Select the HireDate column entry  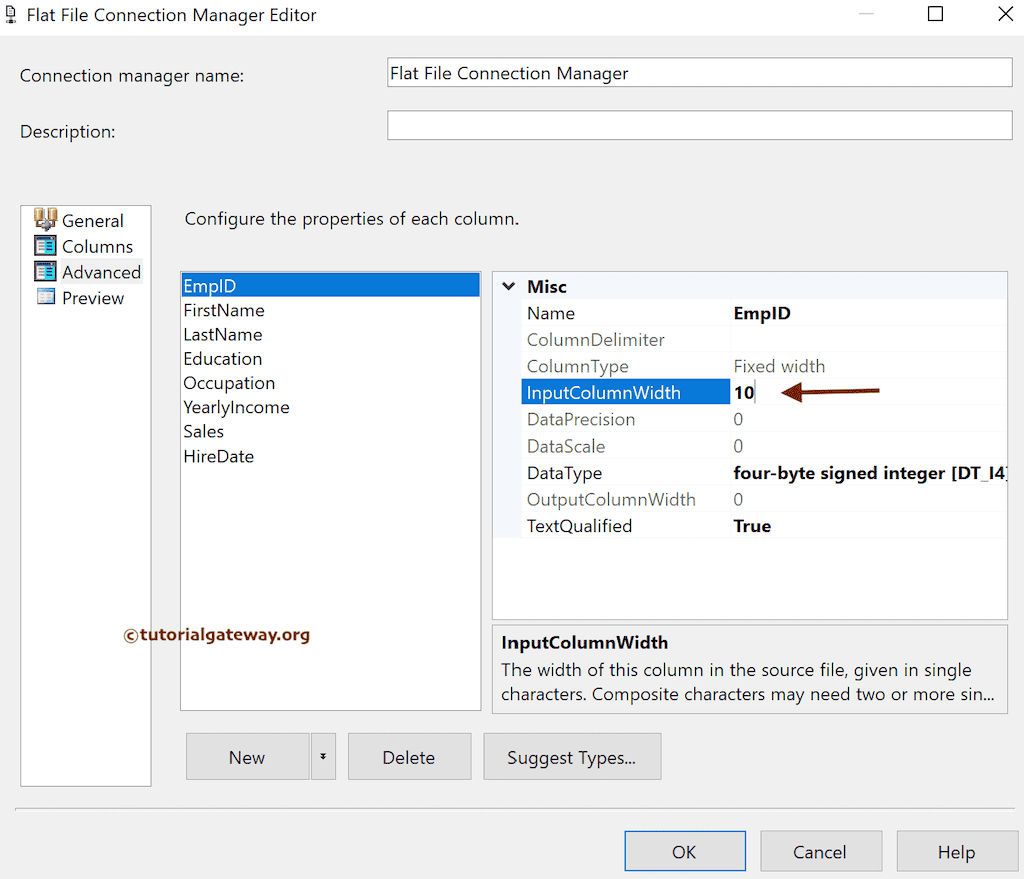pyautogui.click(x=219, y=456)
